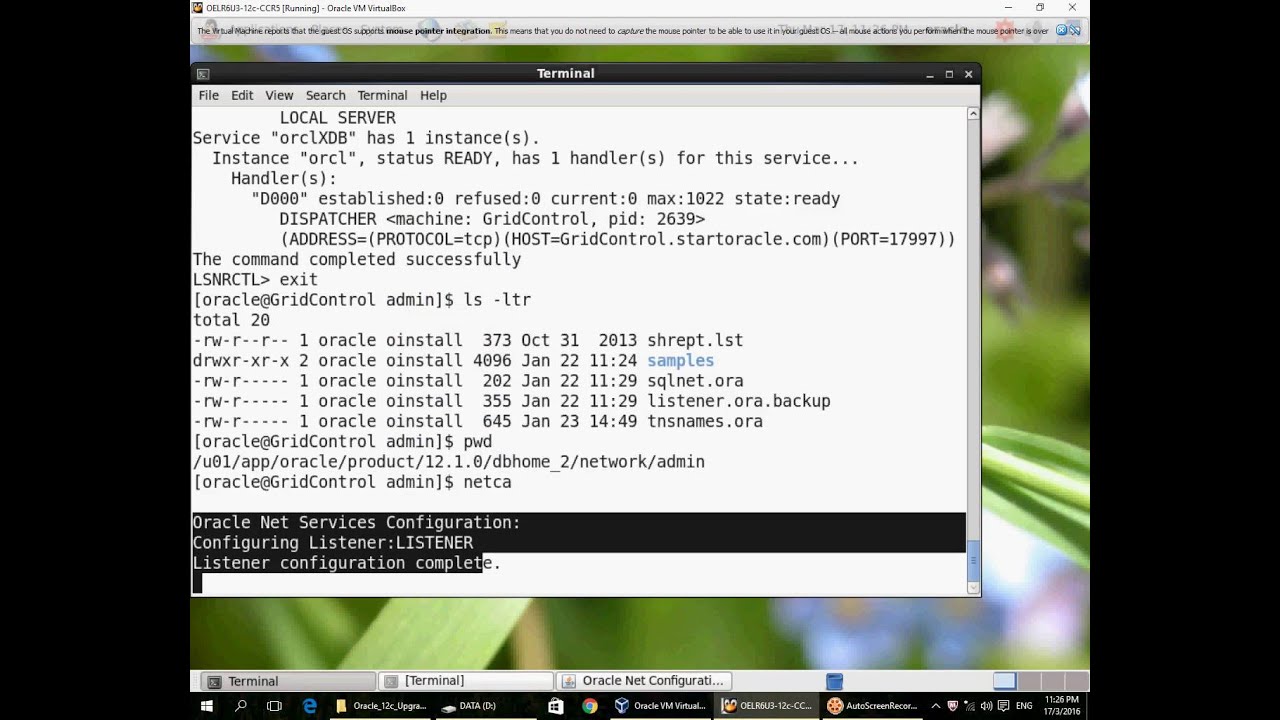
Task: Open the Oracle_12c_Upgra... folder taskbar item
Action: pos(381,705)
